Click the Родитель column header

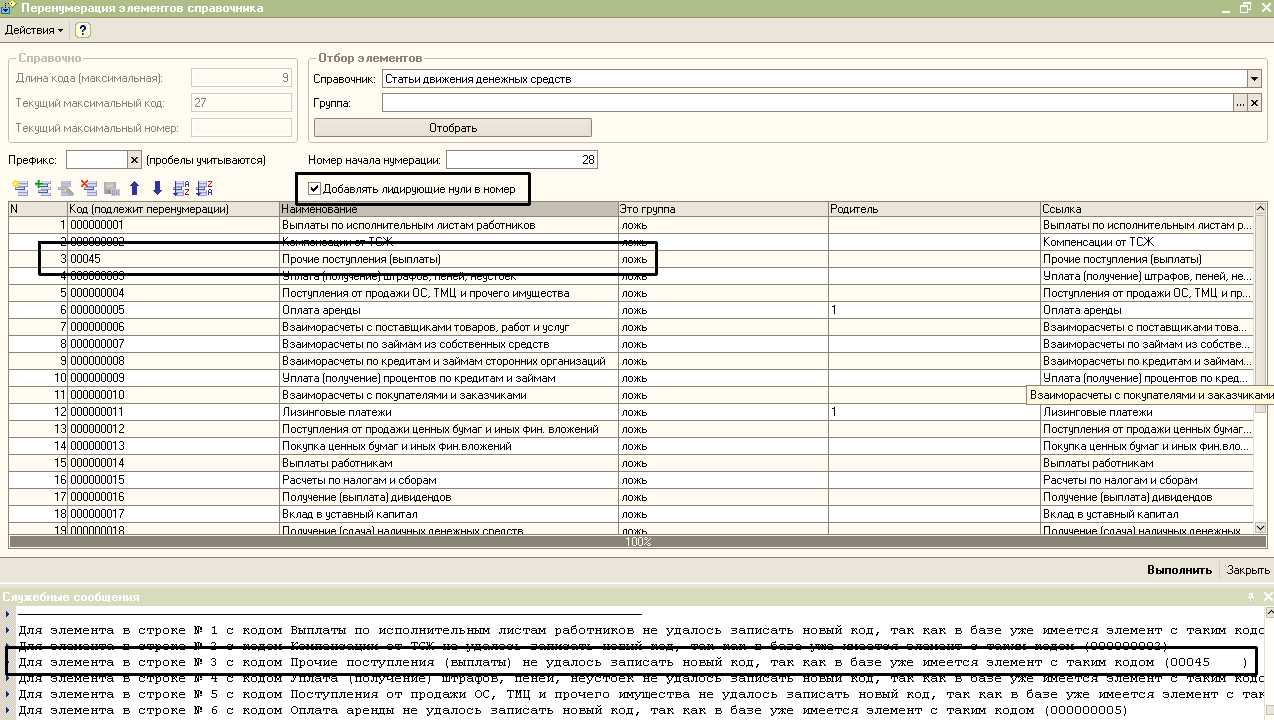[x=934, y=209]
